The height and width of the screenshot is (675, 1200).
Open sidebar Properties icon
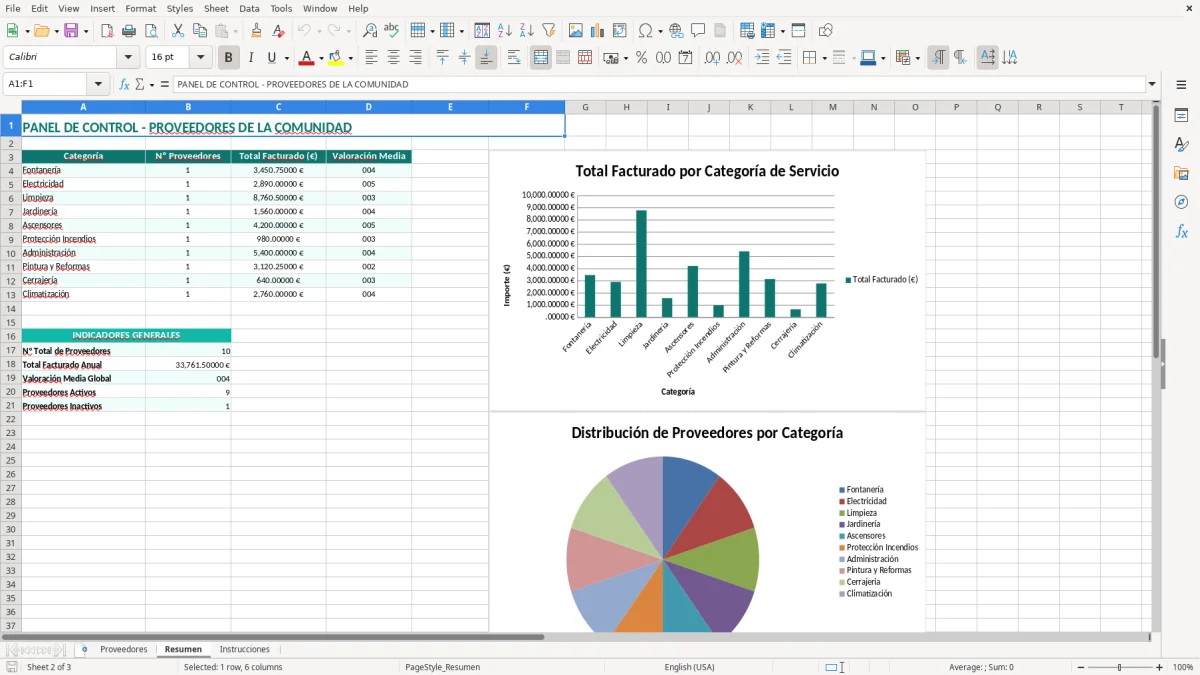(1181, 116)
